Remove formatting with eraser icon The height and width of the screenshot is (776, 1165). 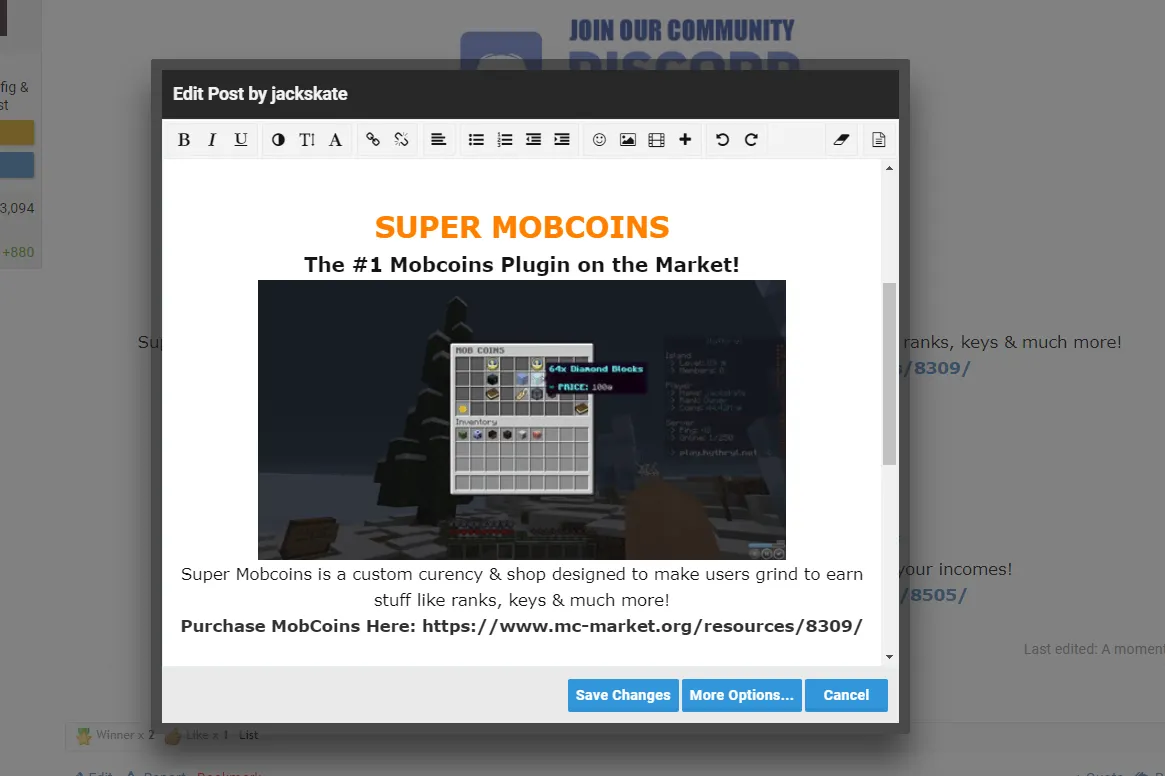[841, 140]
